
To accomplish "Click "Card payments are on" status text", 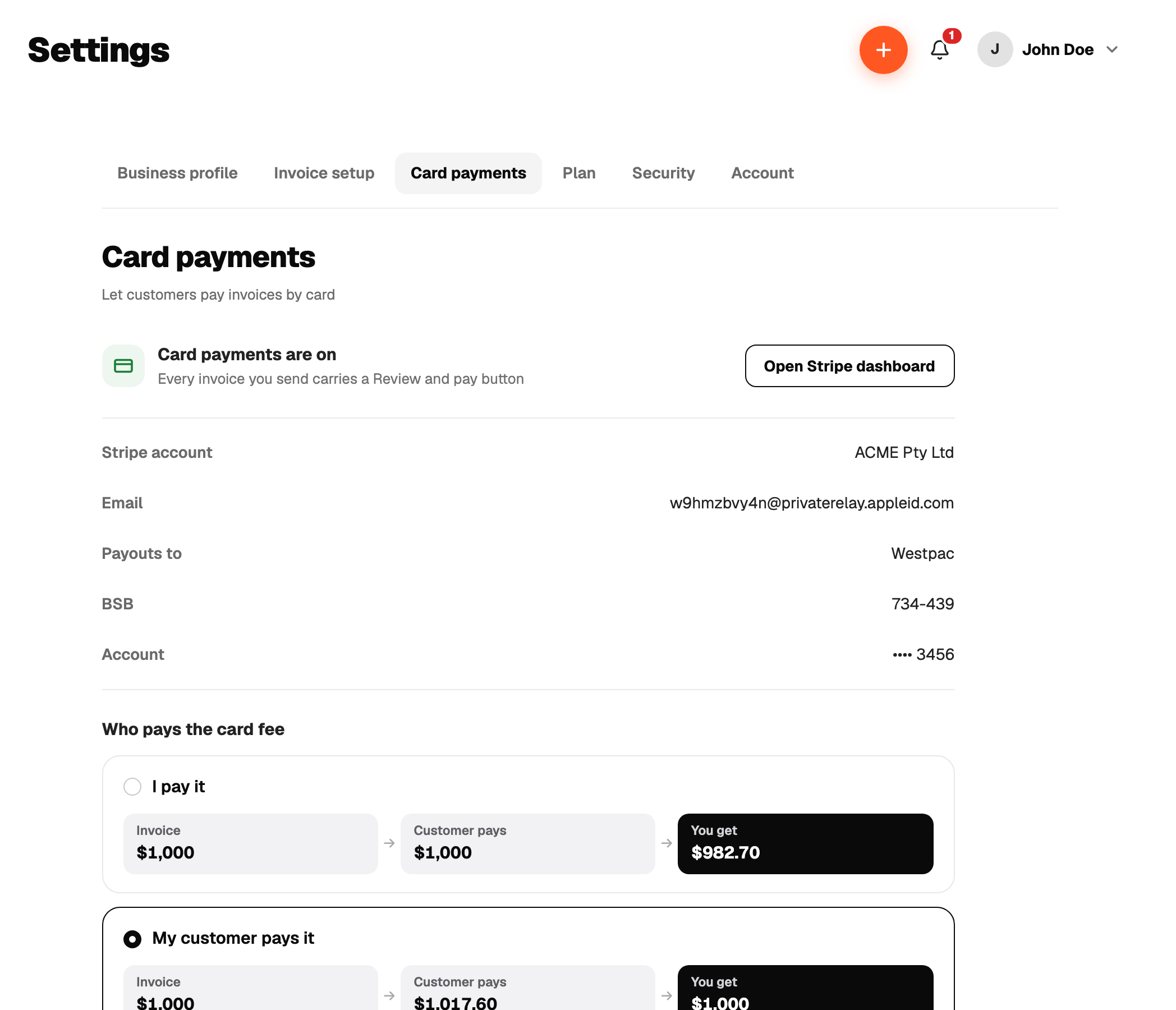I will 247,354.
